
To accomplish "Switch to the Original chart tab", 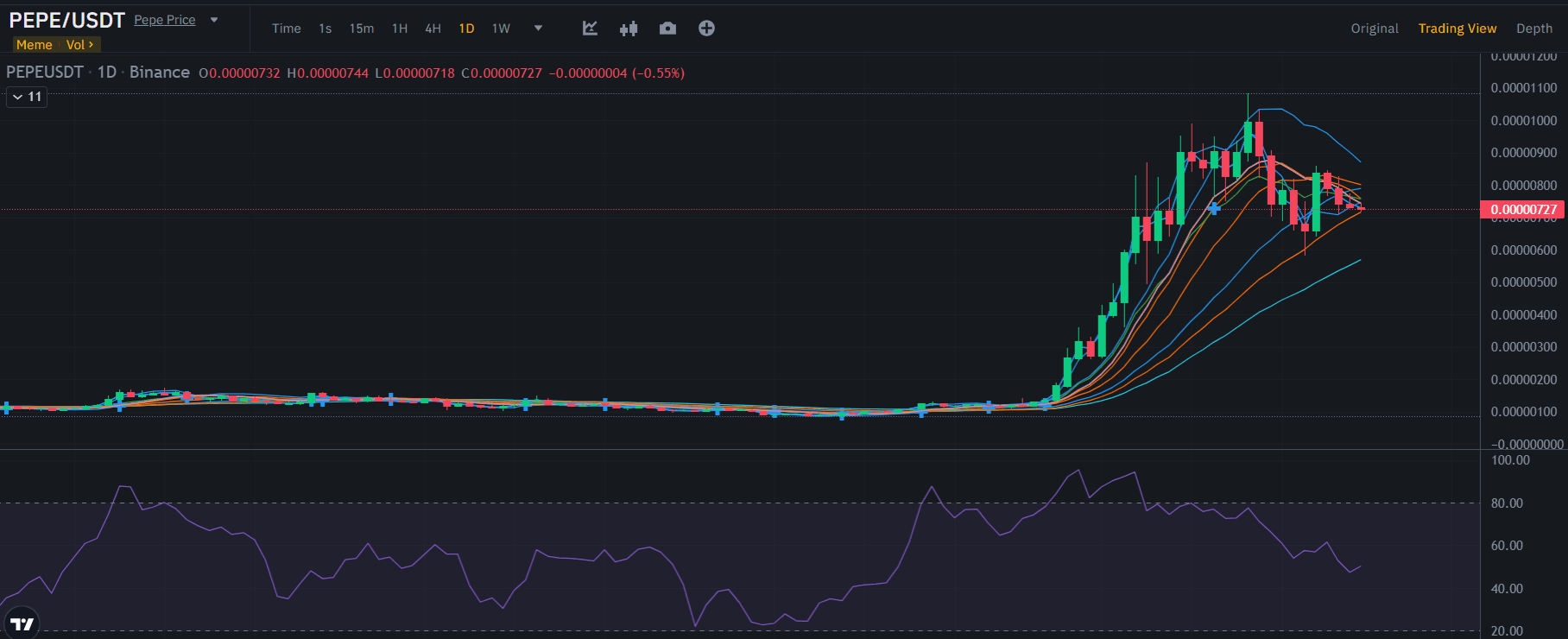I will (1375, 28).
